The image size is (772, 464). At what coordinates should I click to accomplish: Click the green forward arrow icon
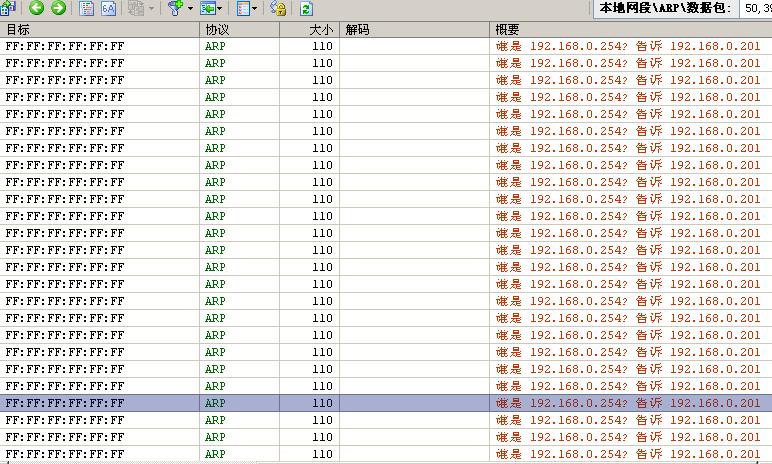(x=58, y=9)
